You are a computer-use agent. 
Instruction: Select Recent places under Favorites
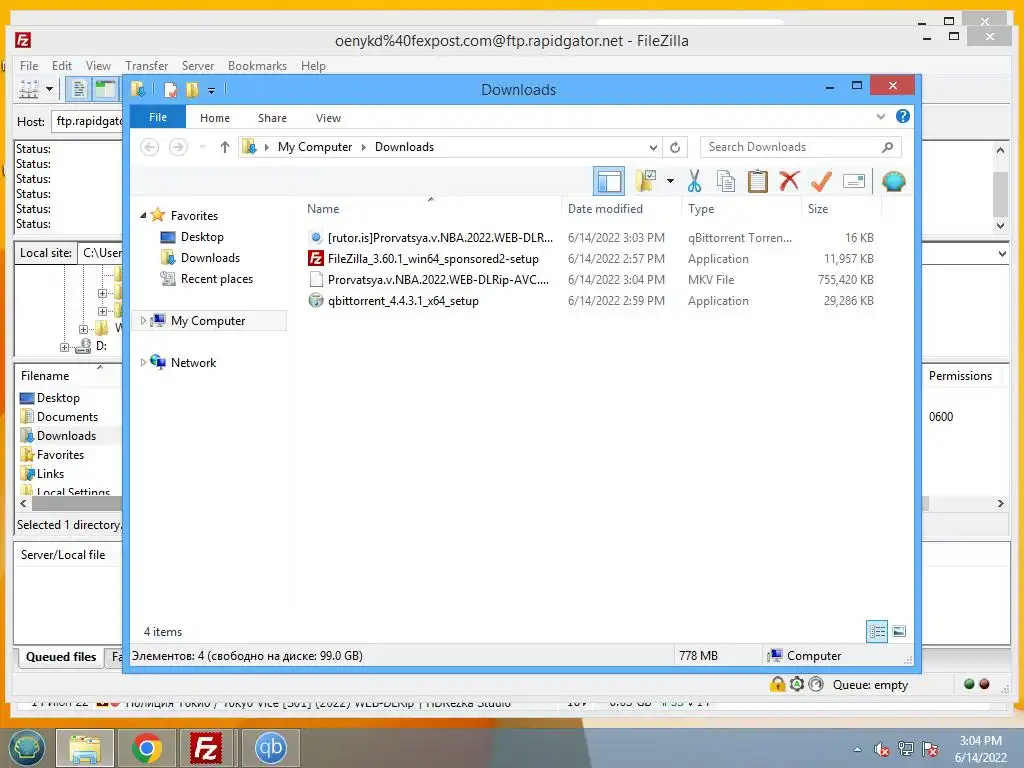click(216, 279)
